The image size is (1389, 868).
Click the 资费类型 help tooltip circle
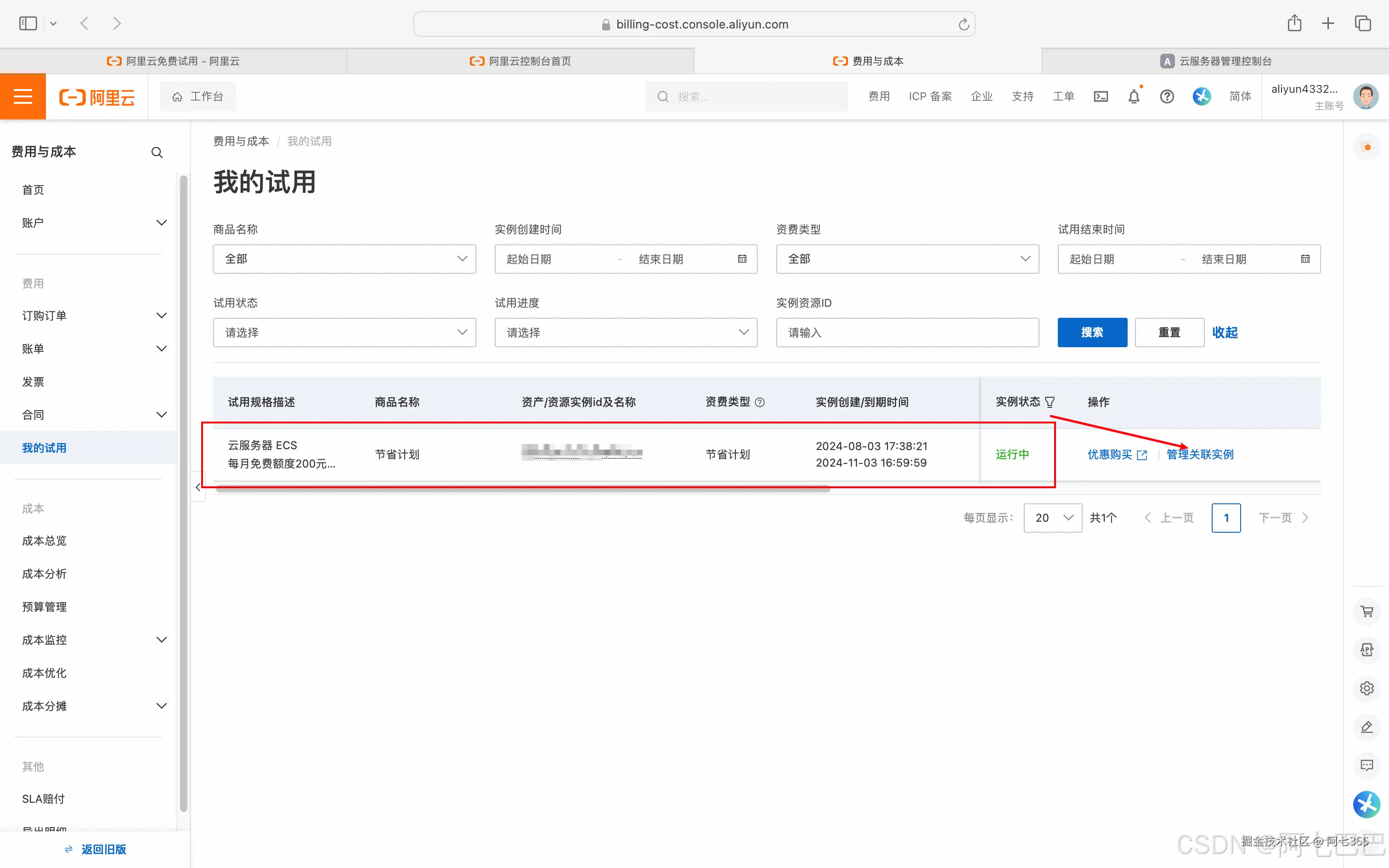[761, 402]
